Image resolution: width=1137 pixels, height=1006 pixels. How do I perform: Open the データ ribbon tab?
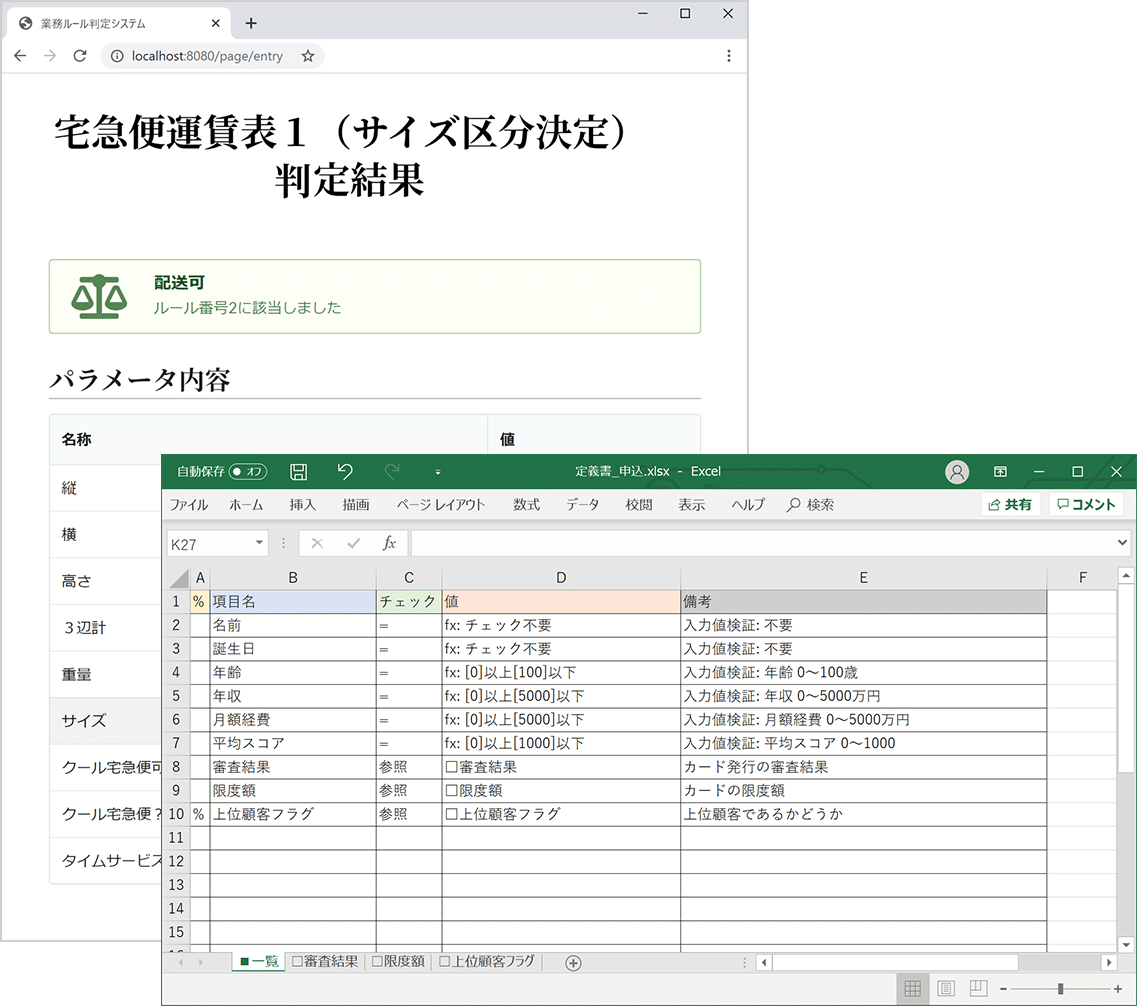pyautogui.click(x=581, y=504)
